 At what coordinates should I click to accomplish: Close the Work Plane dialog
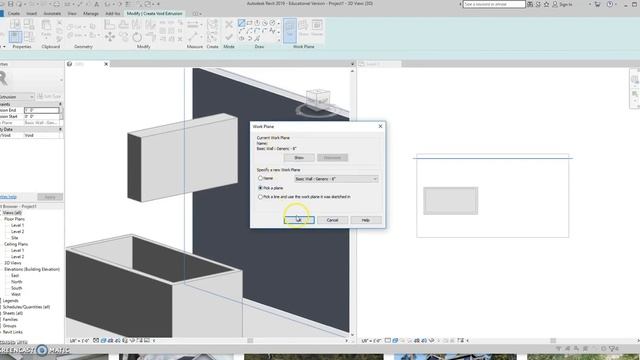(380, 127)
